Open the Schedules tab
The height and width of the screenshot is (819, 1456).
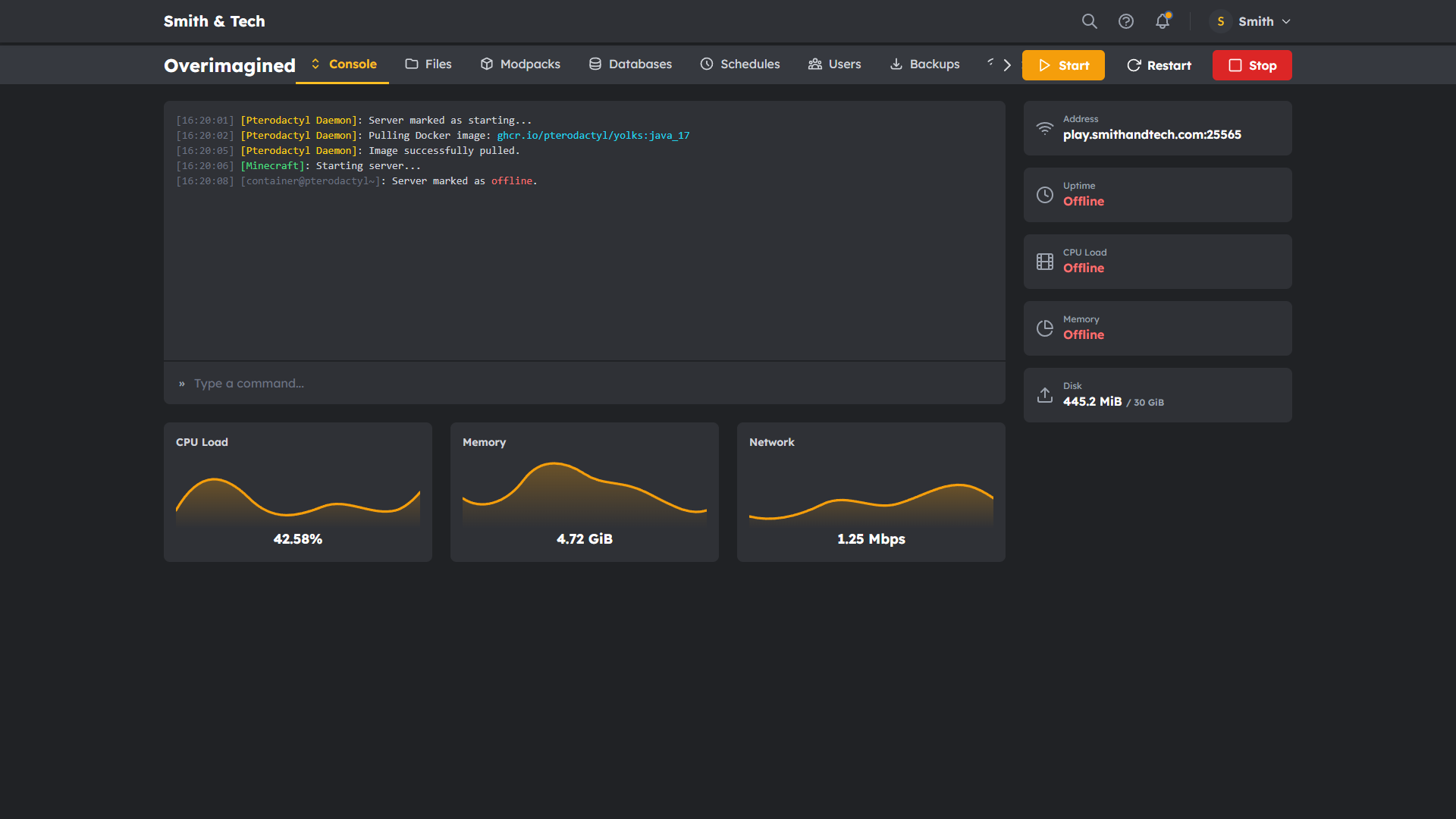pos(739,64)
